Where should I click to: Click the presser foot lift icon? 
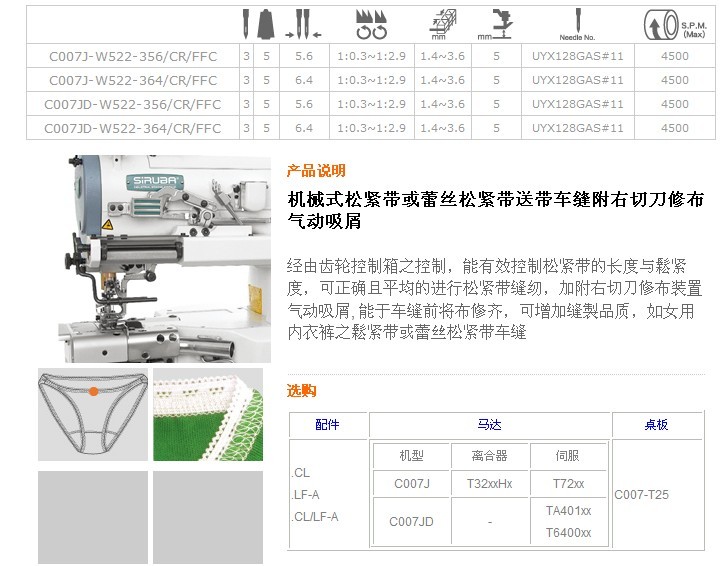coord(496,22)
